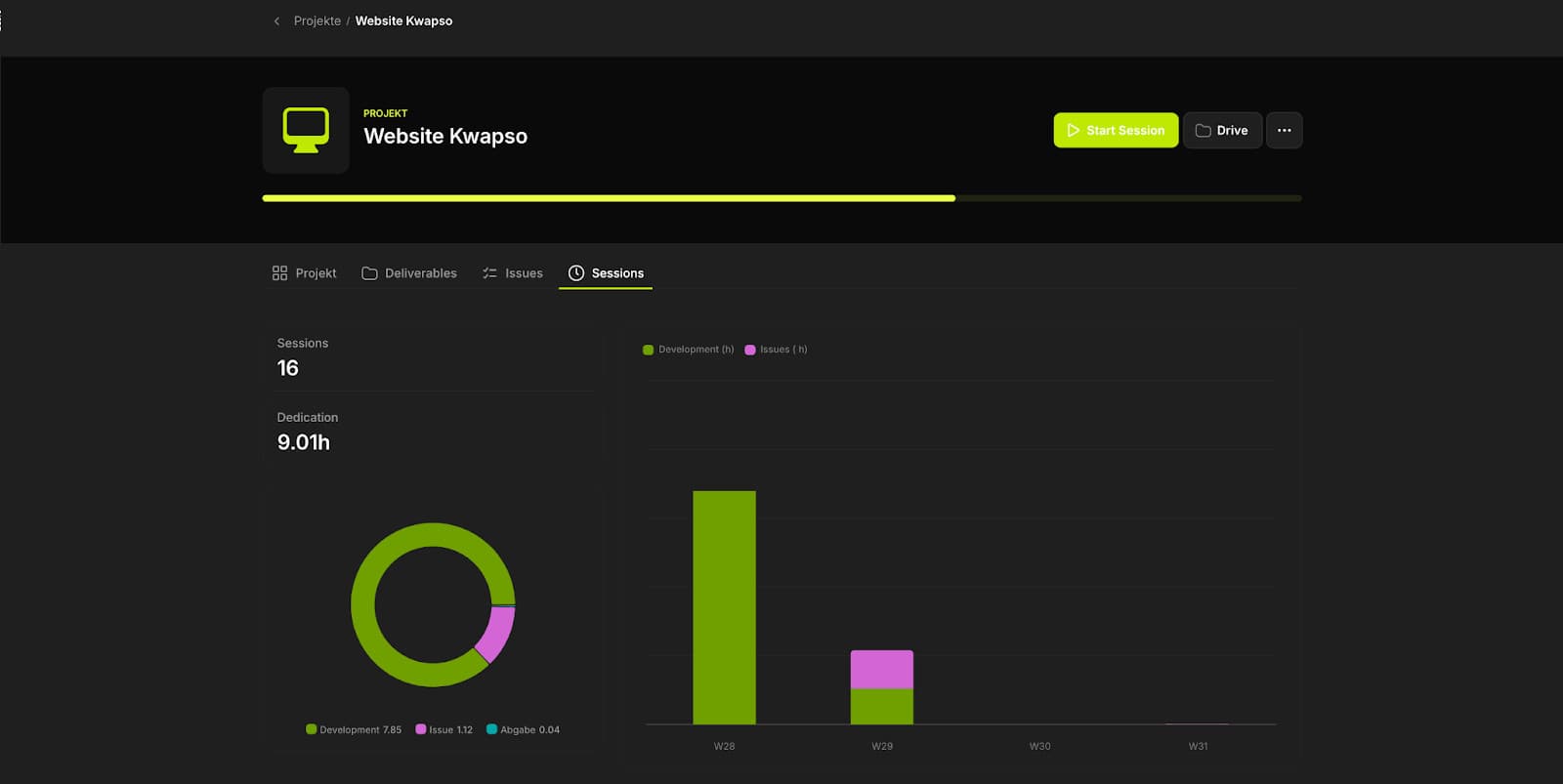1563x784 pixels.
Task: Click the green W28 development bar
Action: click(724, 607)
